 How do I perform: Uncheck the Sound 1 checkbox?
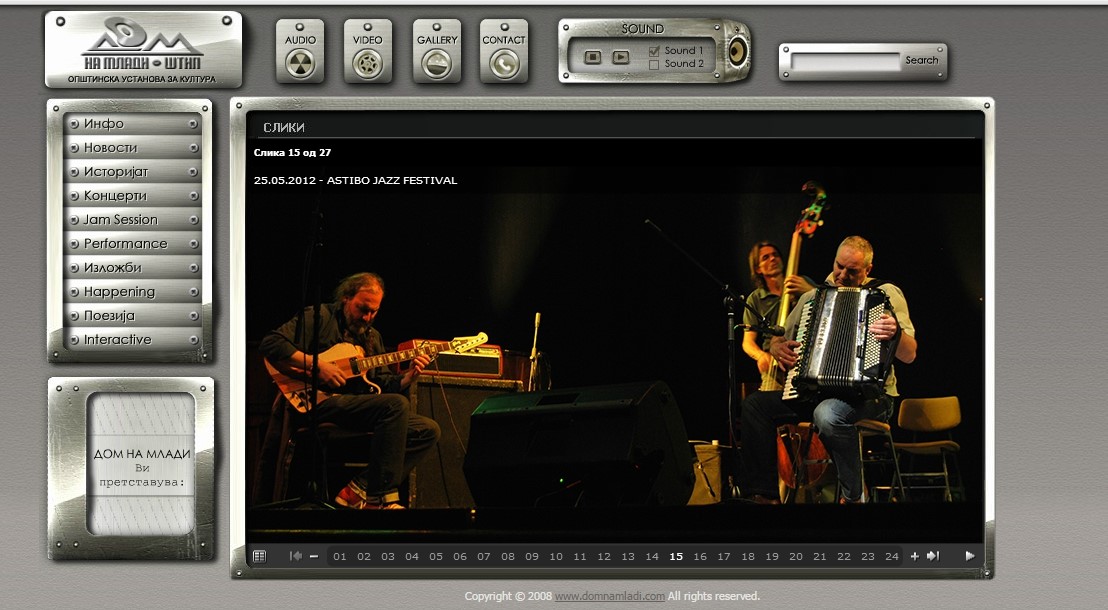[x=654, y=51]
